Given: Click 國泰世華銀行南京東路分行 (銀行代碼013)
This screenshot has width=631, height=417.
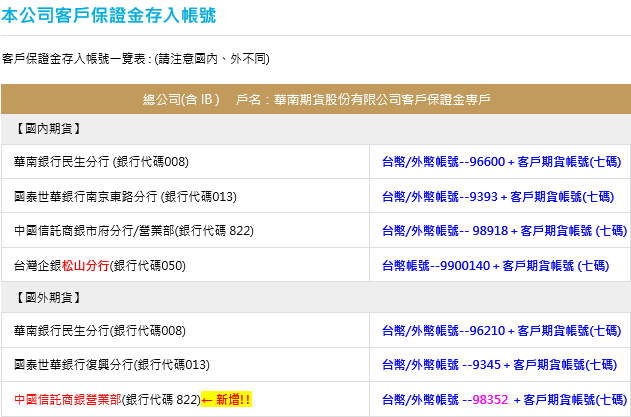Looking at the screenshot, I should coord(125,197).
